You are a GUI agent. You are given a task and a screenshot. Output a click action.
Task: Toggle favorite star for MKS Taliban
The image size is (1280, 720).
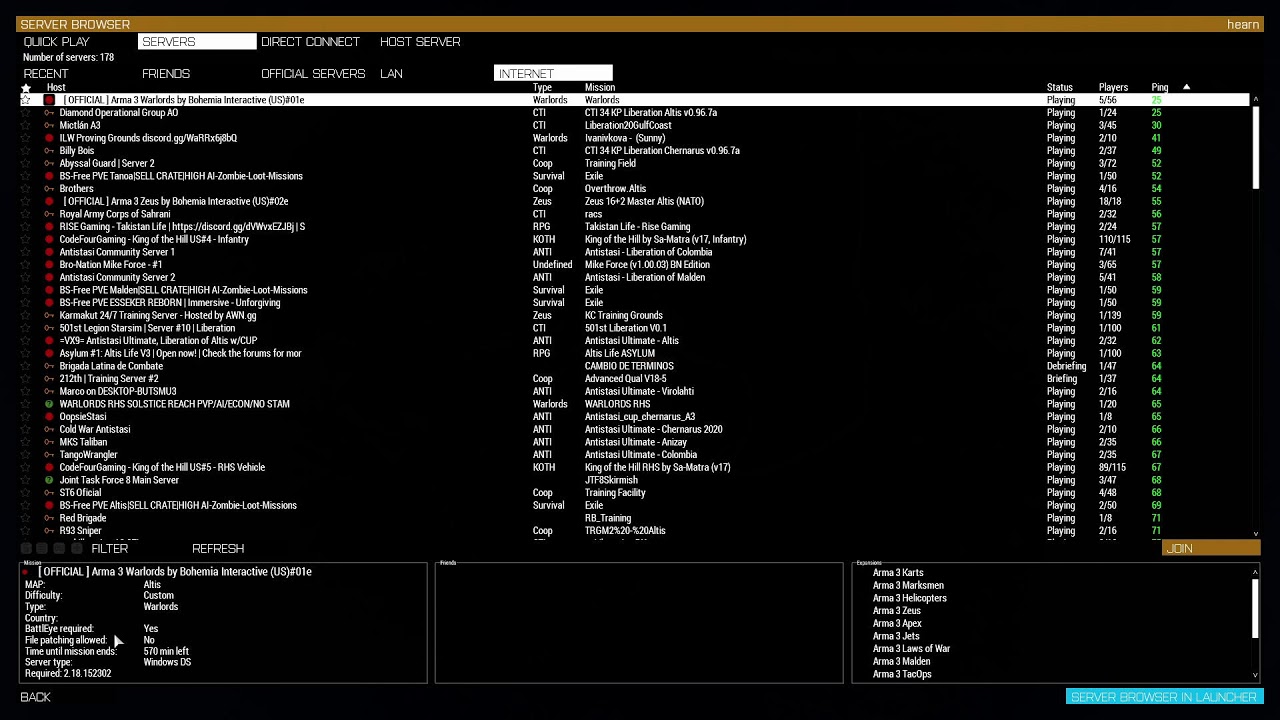pyautogui.click(x=26, y=442)
